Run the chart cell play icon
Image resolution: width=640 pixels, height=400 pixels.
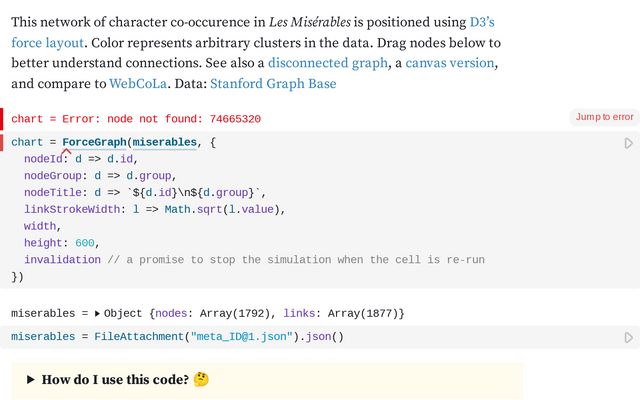coord(628,144)
